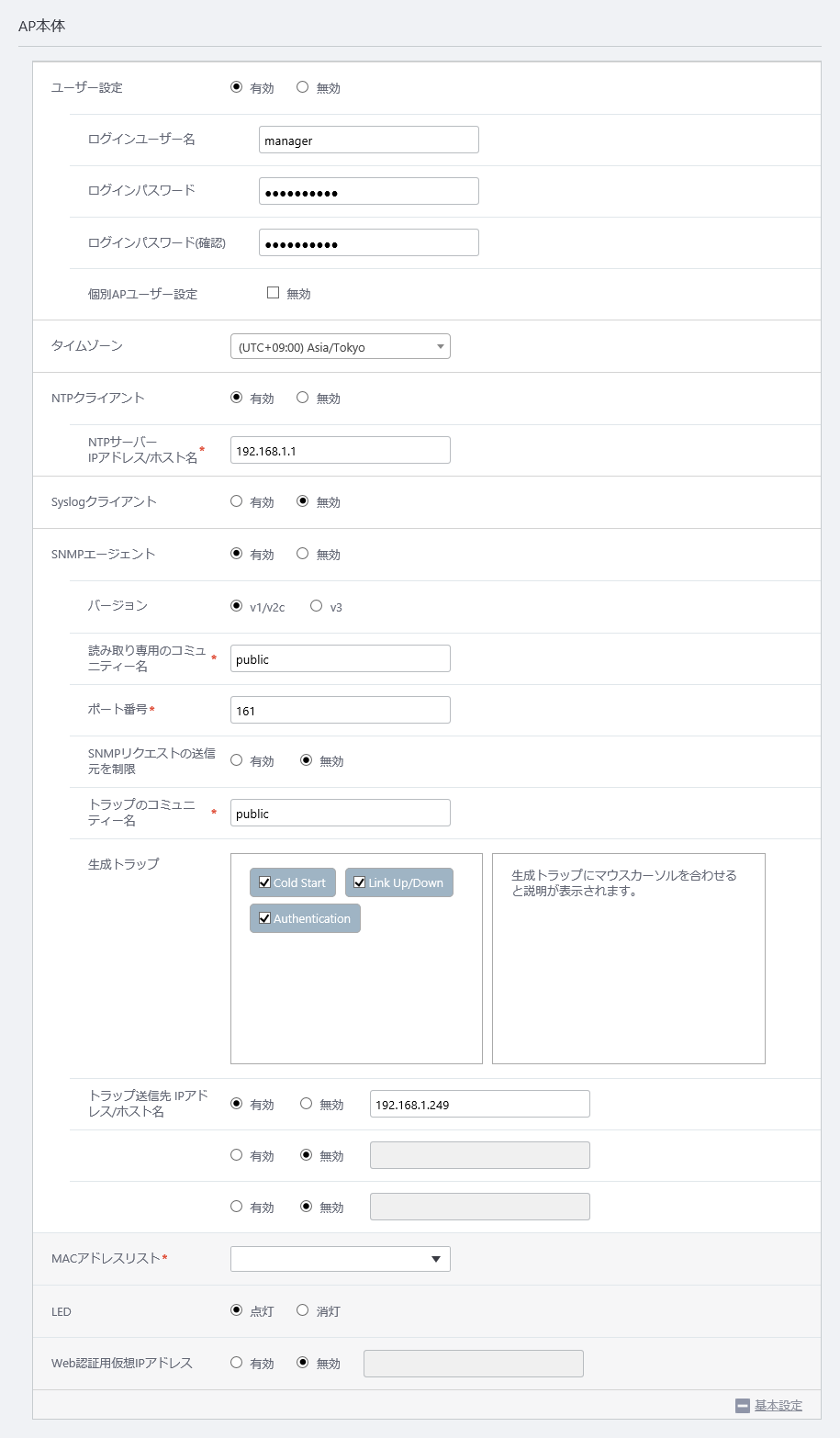This screenshot has height=1438, width=840.
Task: Uncheck the Authentication trap
Action: pos(265,918)
